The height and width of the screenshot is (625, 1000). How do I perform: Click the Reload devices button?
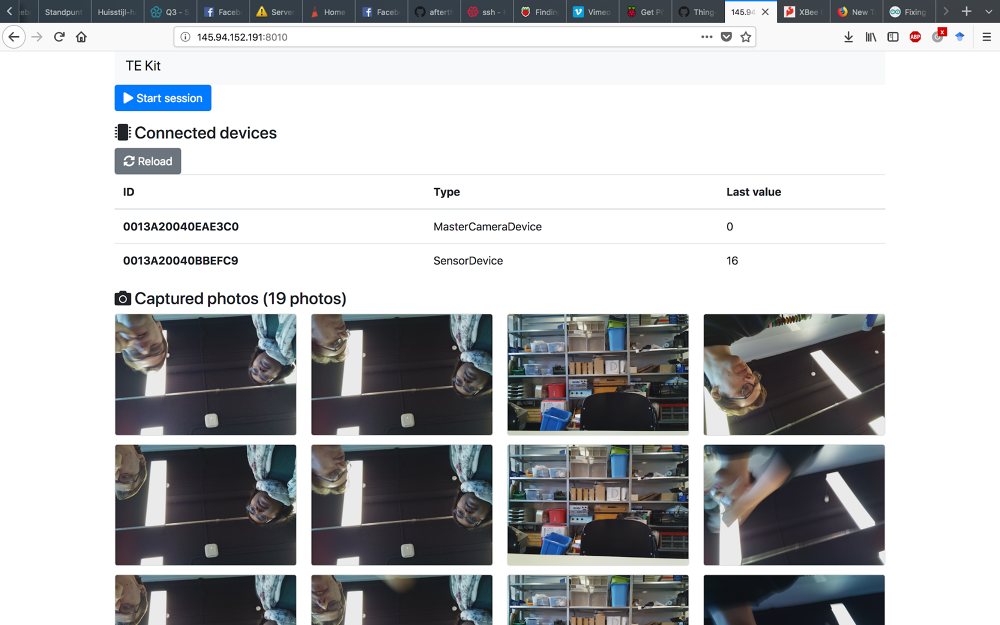click(148, 161)
